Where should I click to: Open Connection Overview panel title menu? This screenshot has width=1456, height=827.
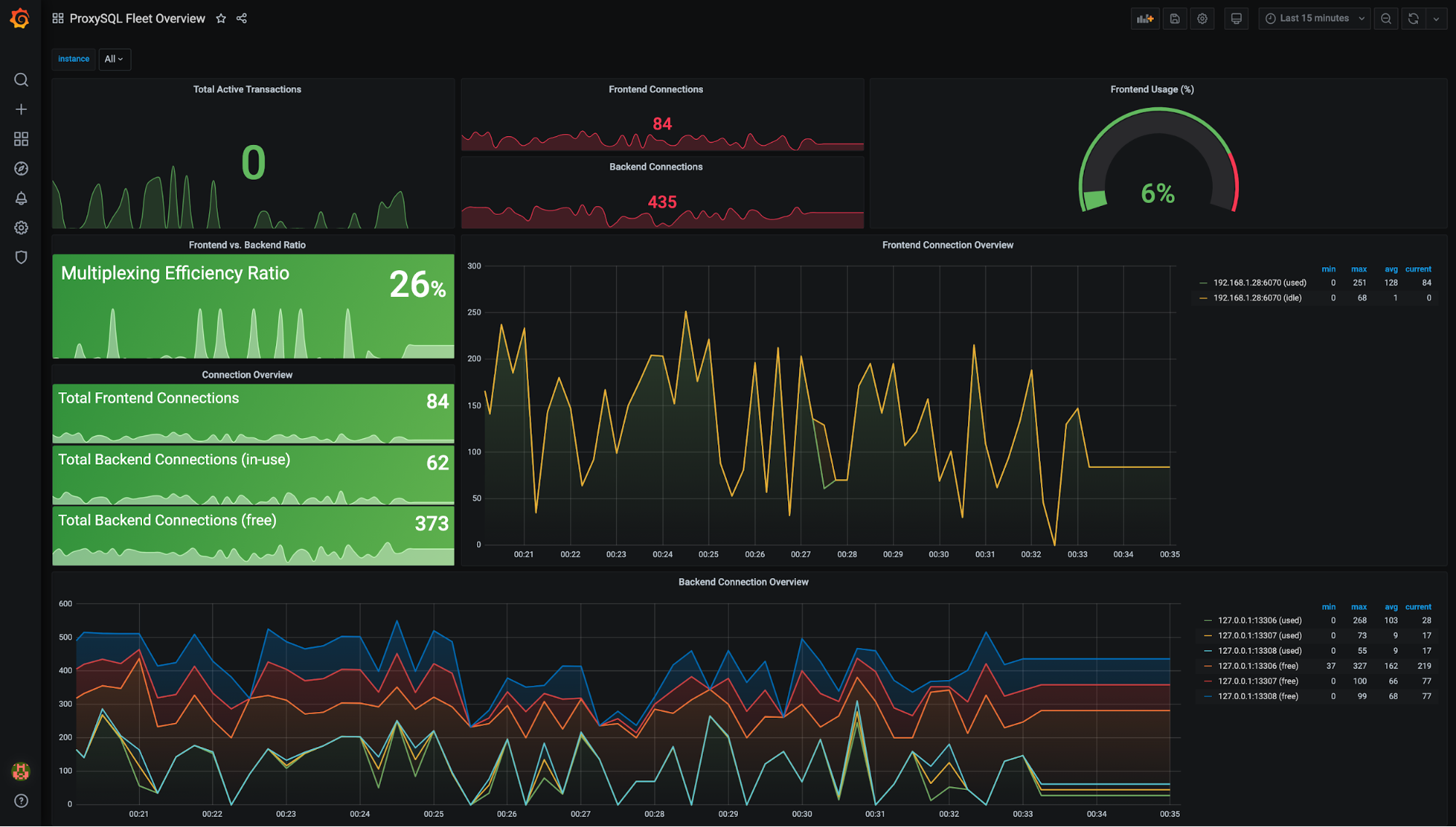pyautogui.click(x=247, y=375)
